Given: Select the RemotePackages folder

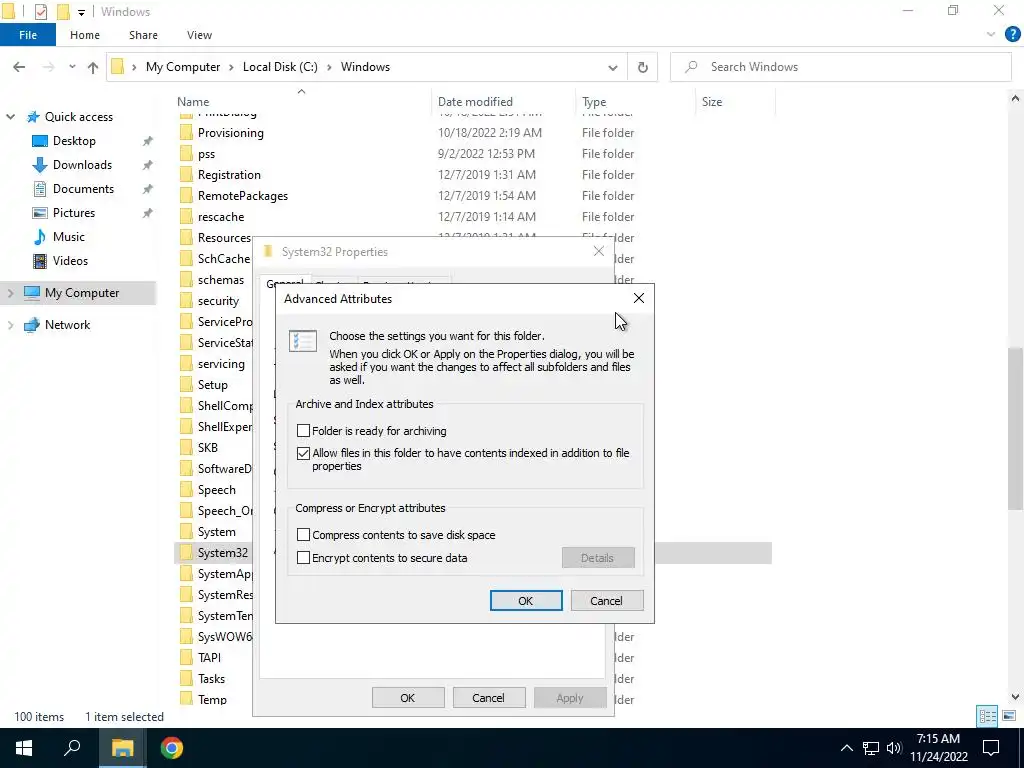Looking at the screenshot, I should click(243, 196).
